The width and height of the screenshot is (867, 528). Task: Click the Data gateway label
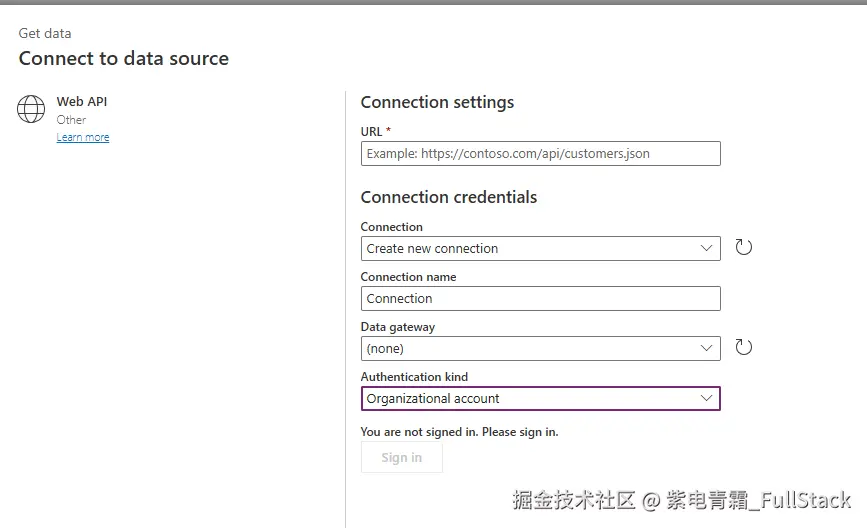397,327
